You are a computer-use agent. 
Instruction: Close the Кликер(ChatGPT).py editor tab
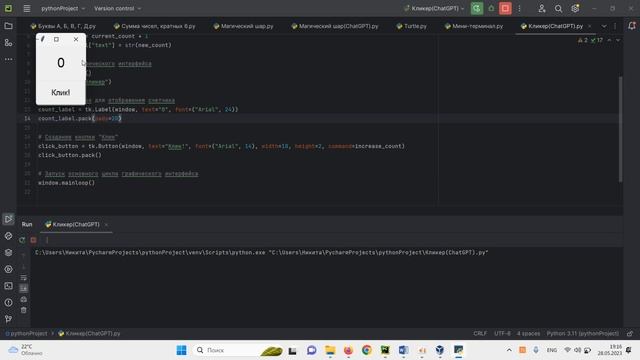click(x=589, y=26)
